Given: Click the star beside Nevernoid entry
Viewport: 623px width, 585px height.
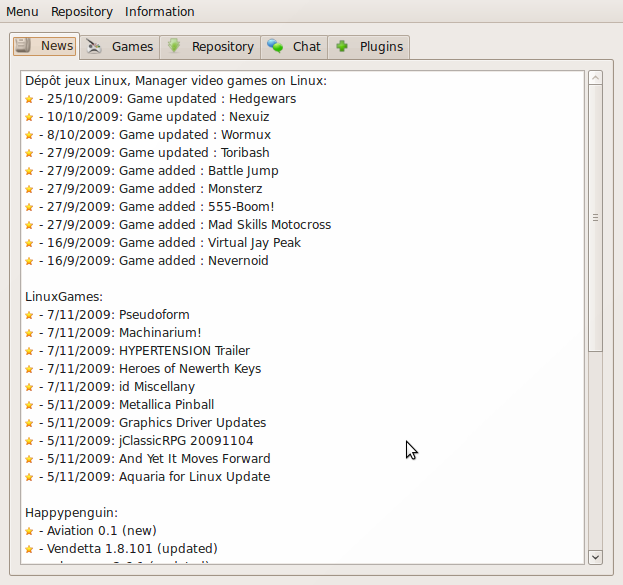Looking at the screenshot, I should point(29,261).
